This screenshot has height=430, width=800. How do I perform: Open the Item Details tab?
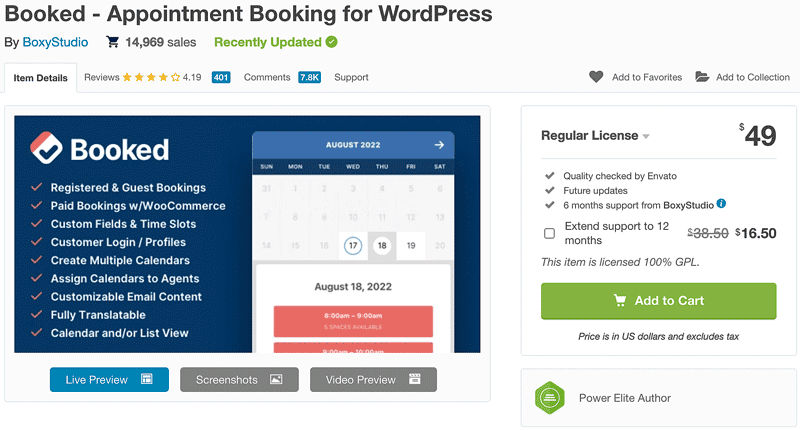click(x=40, y=78)
